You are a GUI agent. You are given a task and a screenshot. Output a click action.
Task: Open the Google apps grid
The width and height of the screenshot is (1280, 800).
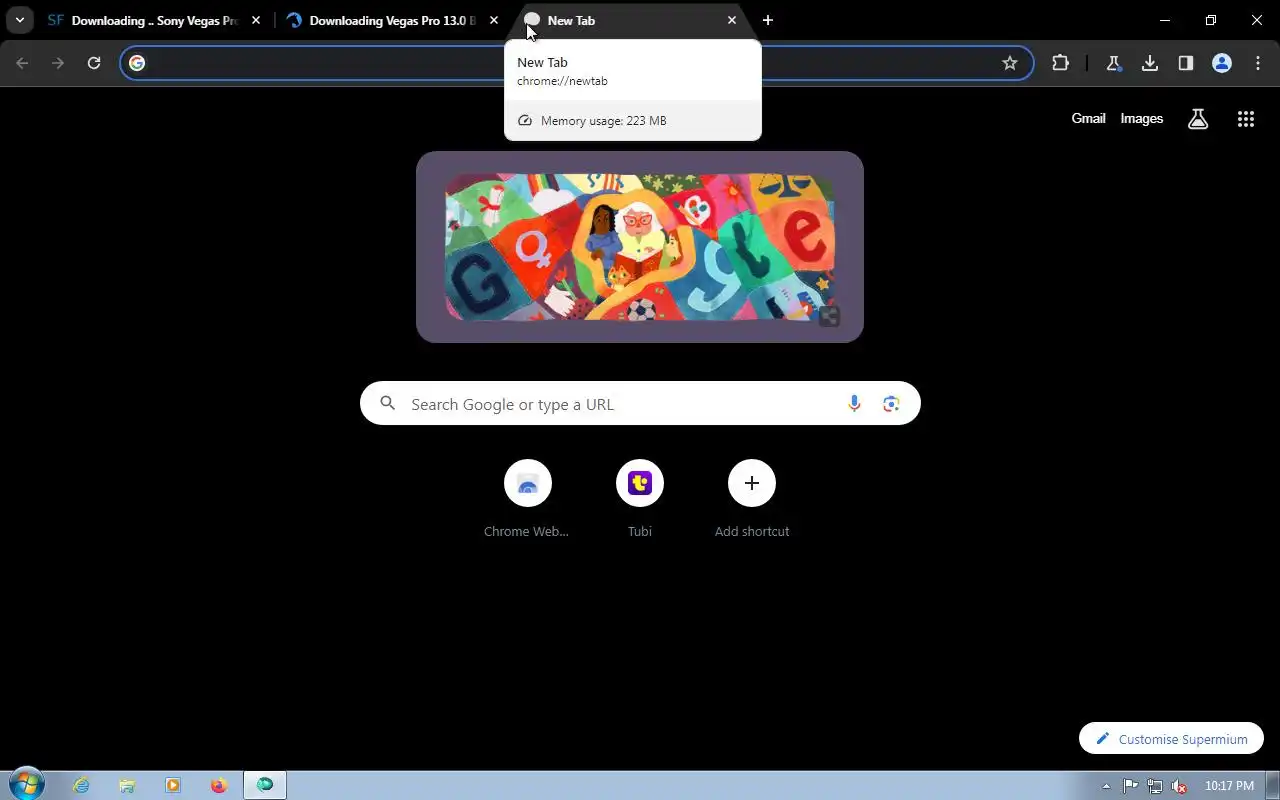1245,119
